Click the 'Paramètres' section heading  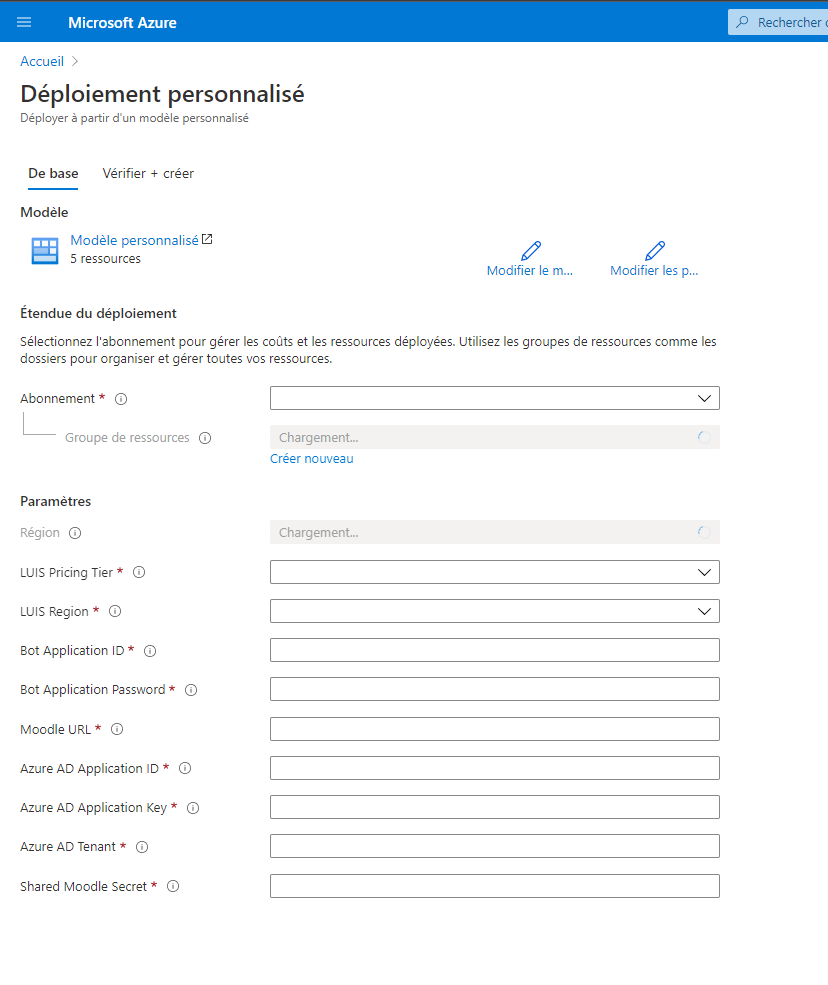click(55, 501)
